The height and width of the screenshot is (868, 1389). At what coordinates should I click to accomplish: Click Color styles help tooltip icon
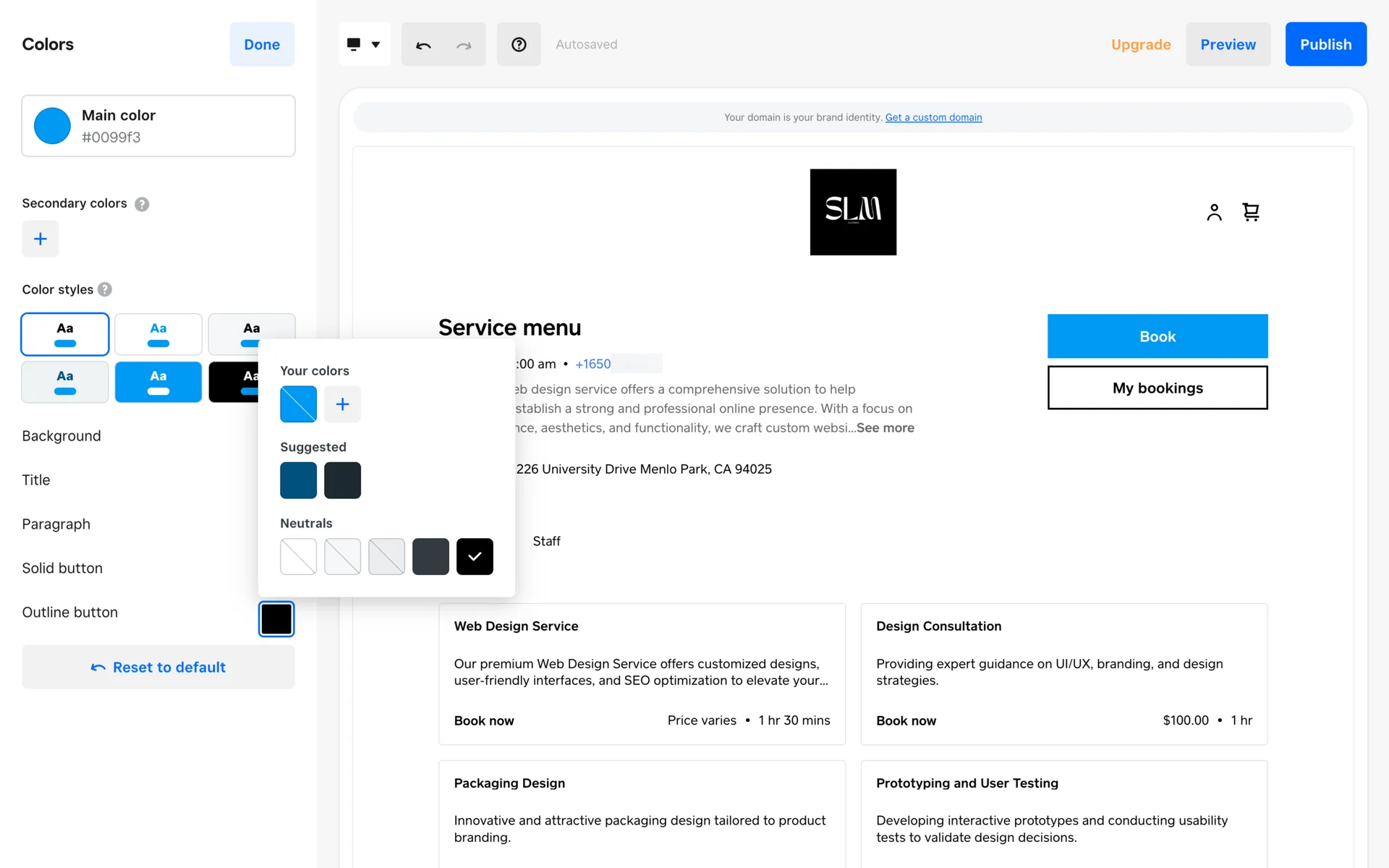click(105, 289)
